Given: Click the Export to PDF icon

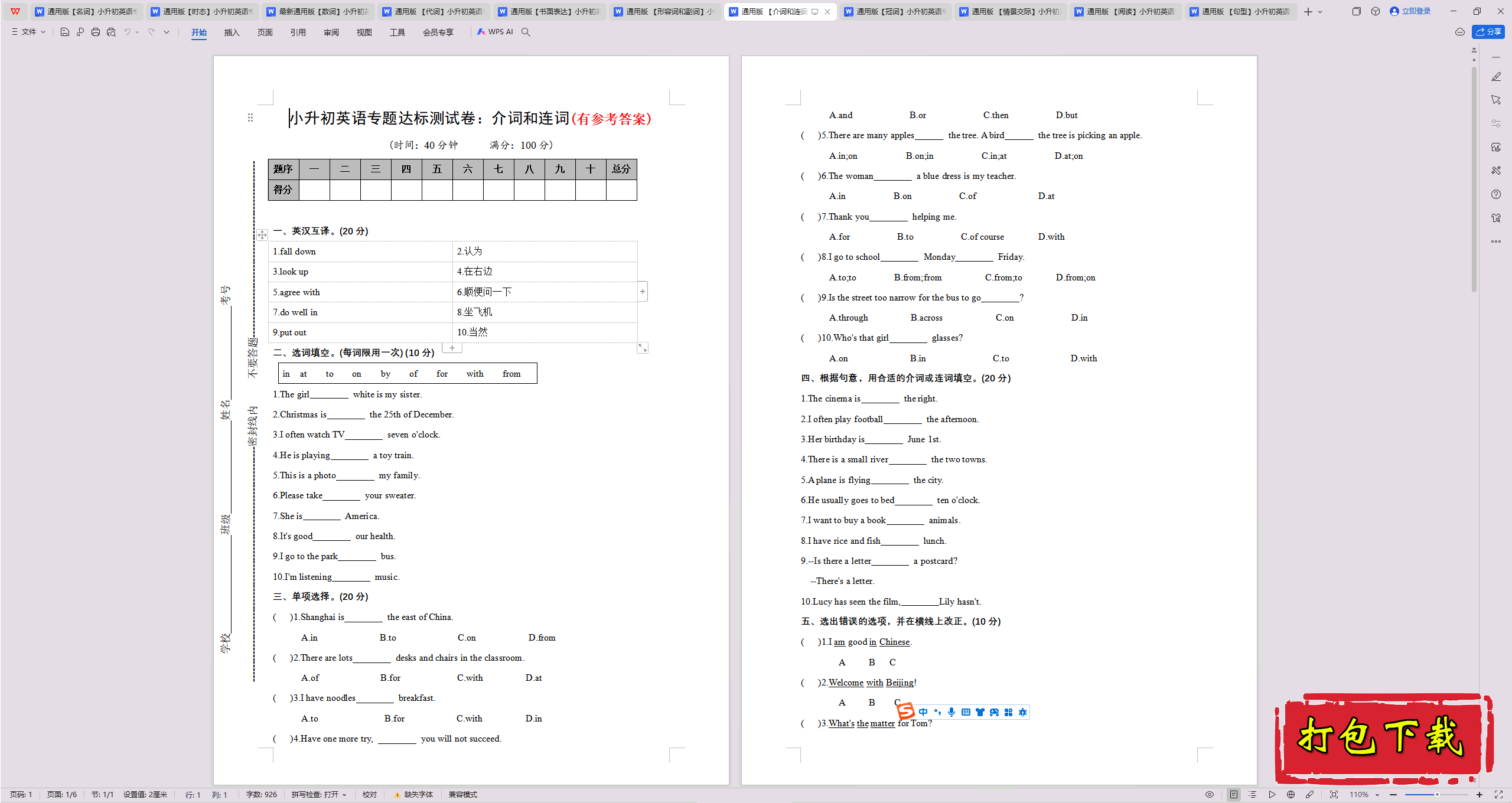Looking at the screenshot, I should 80,32.
